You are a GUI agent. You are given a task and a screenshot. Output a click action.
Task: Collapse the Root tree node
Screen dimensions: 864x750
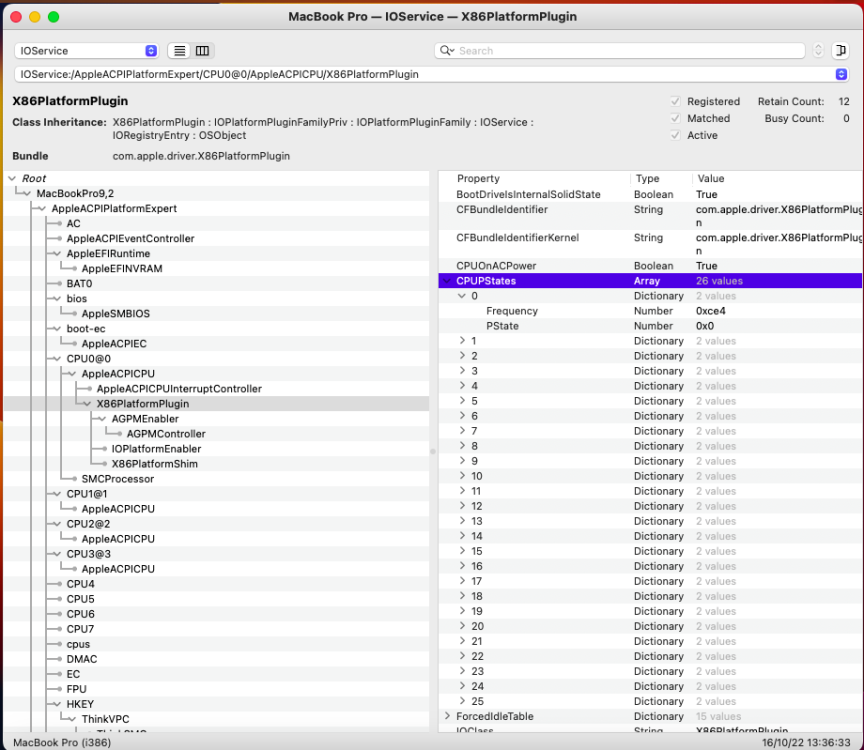point(12,179)
